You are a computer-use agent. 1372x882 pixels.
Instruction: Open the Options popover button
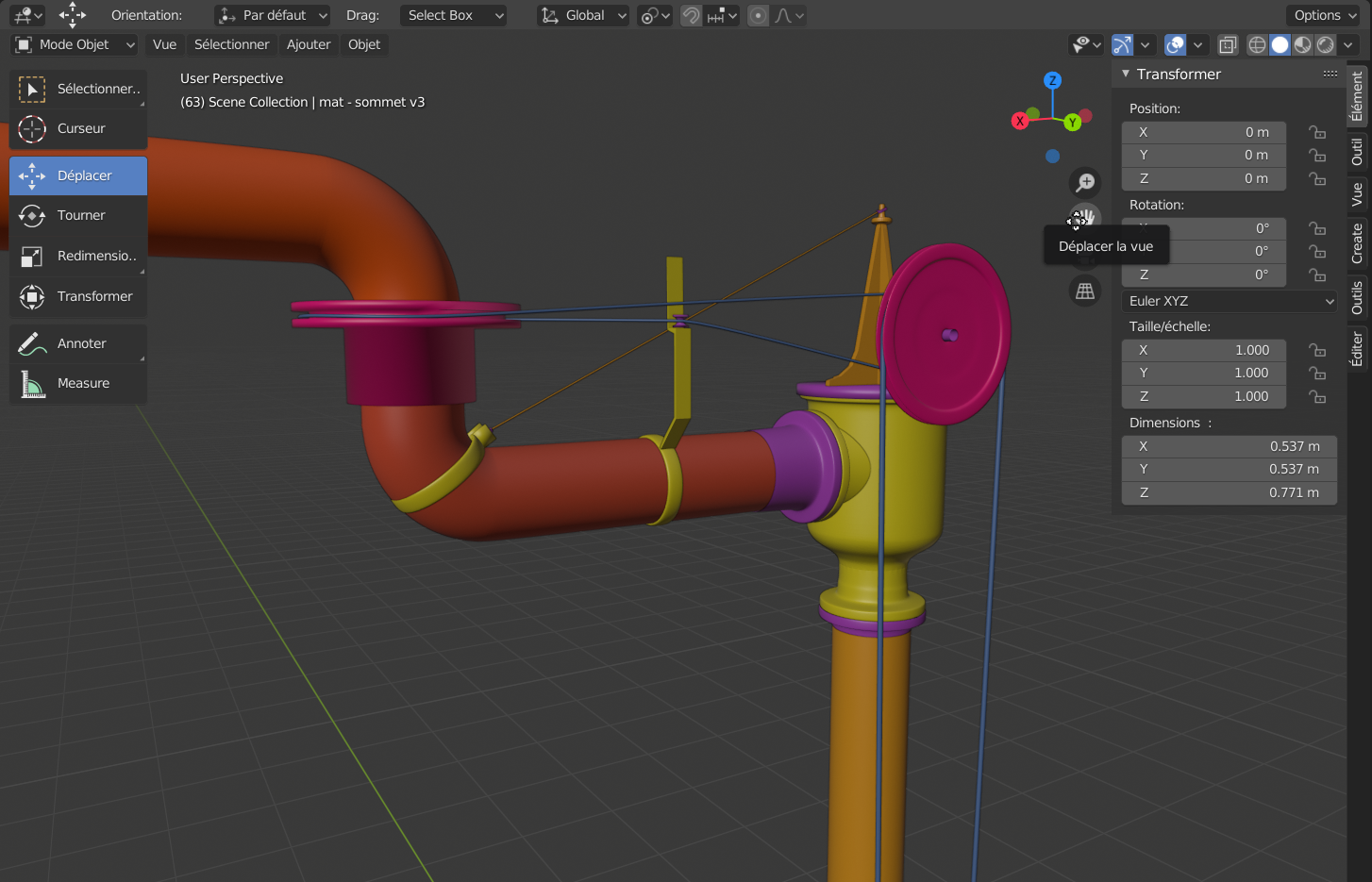coord(1325,16)
